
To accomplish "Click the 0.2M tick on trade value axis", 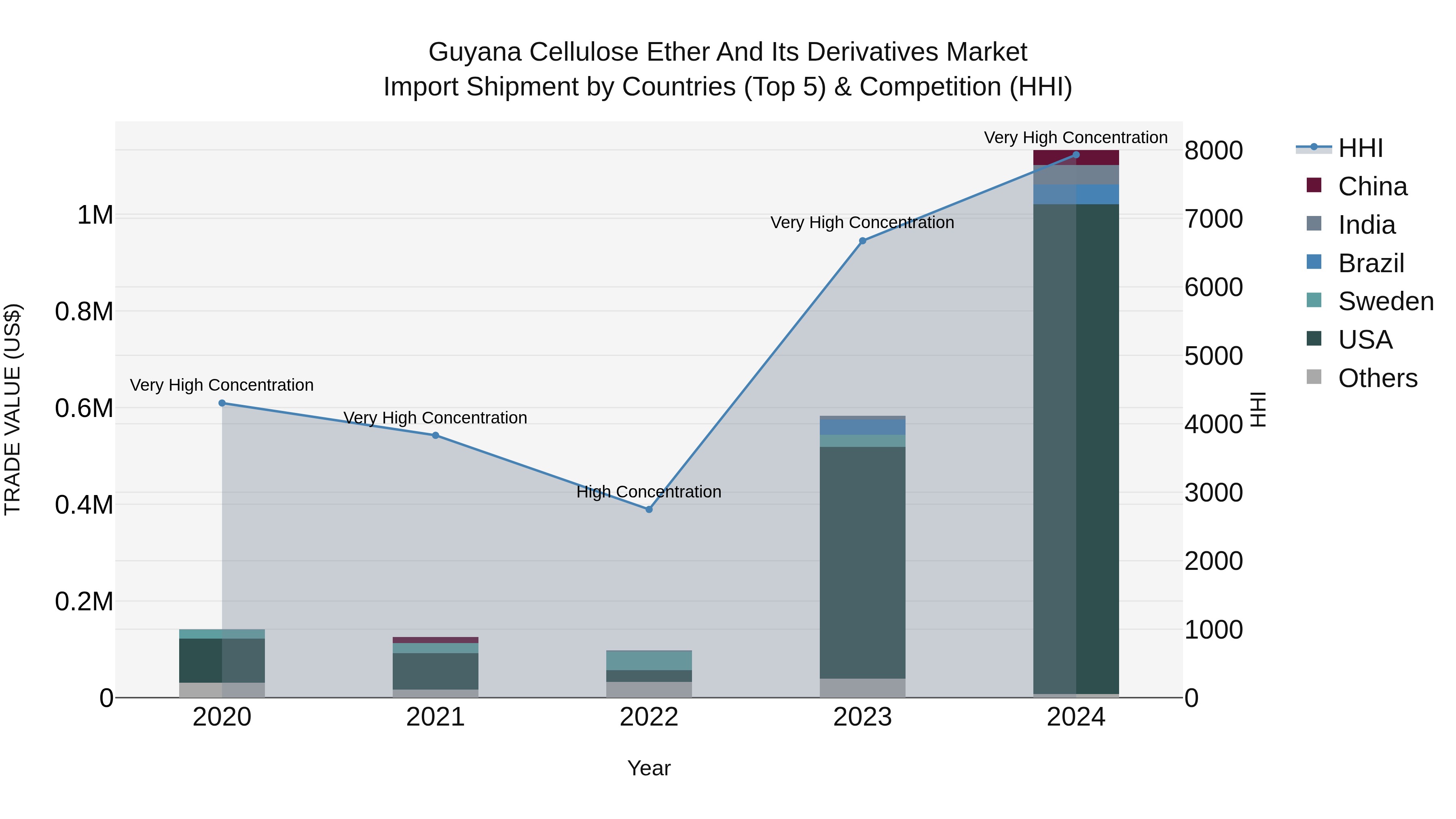I will coord(84,601).
